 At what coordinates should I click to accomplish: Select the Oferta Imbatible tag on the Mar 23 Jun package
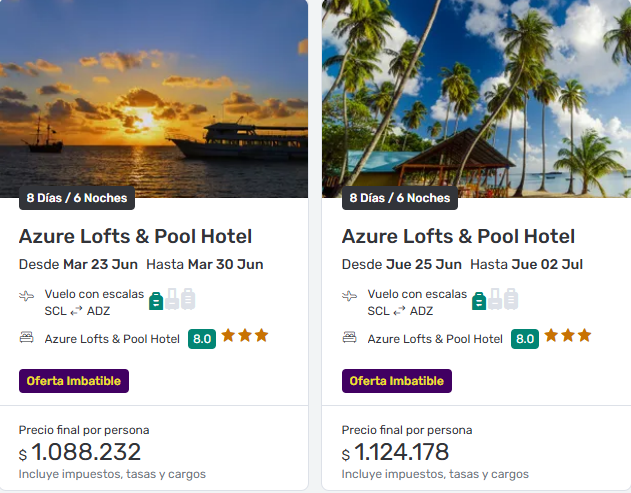[x=74, y=381]
